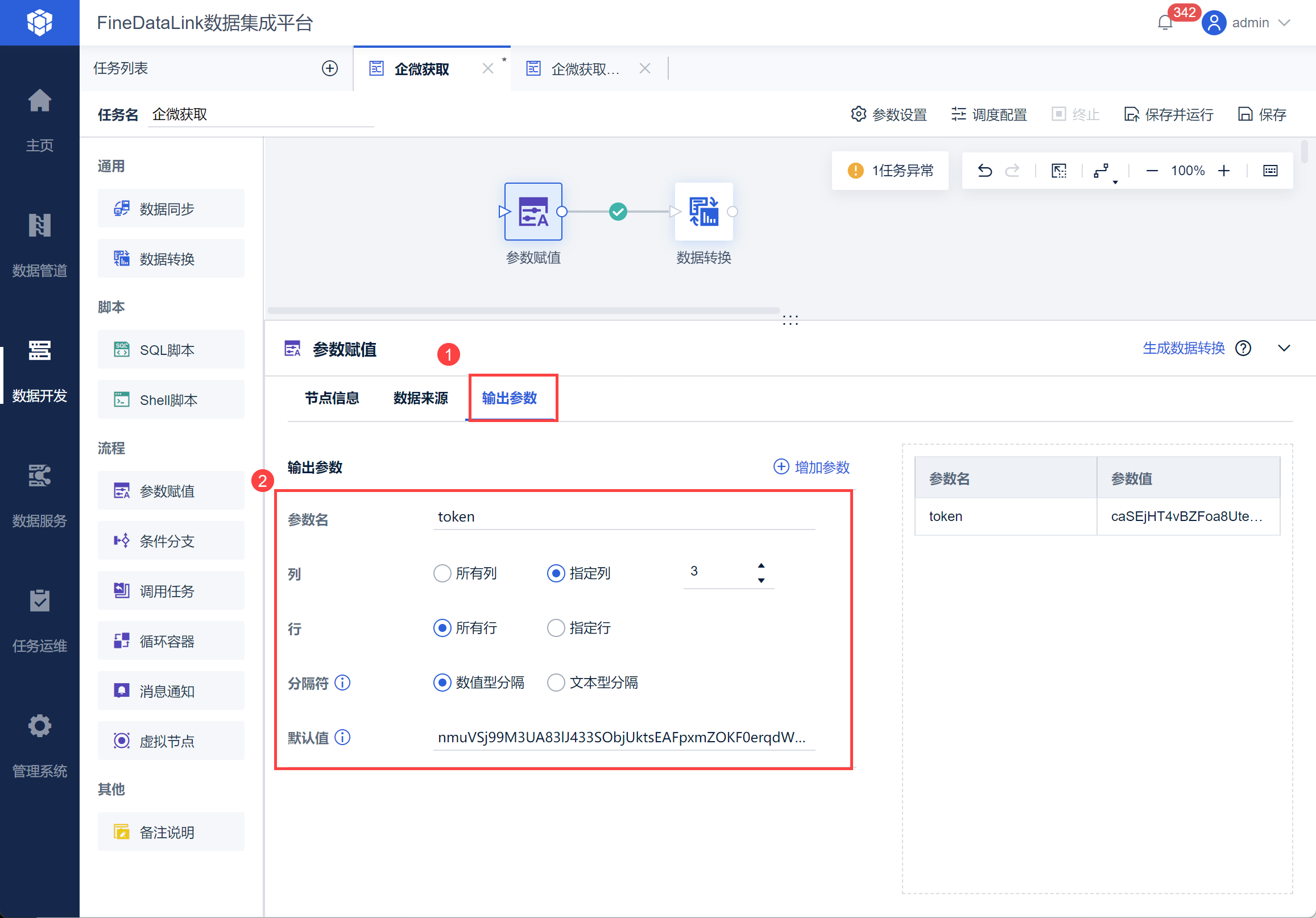Click the add task plus icon beside 任务列表
1316x918 pixels.
(330, 69)
